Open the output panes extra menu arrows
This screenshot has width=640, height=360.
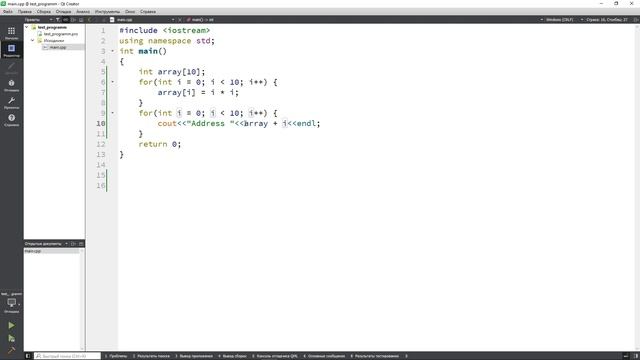[406, 356]
